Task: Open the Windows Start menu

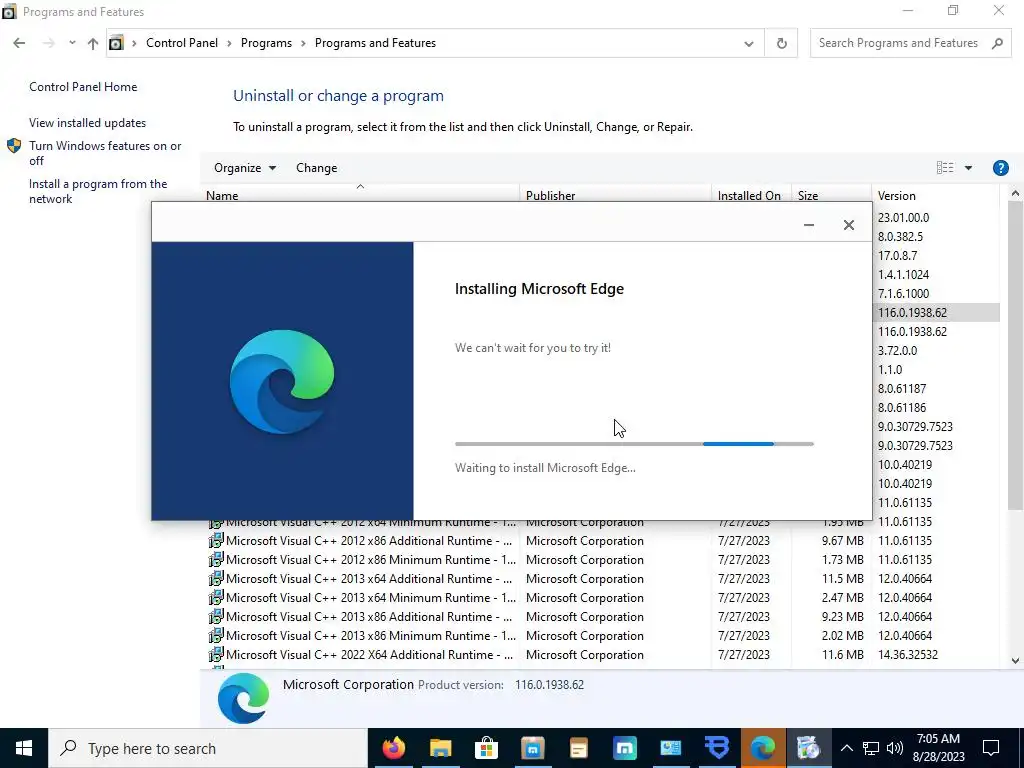Action: coord(24,748)
